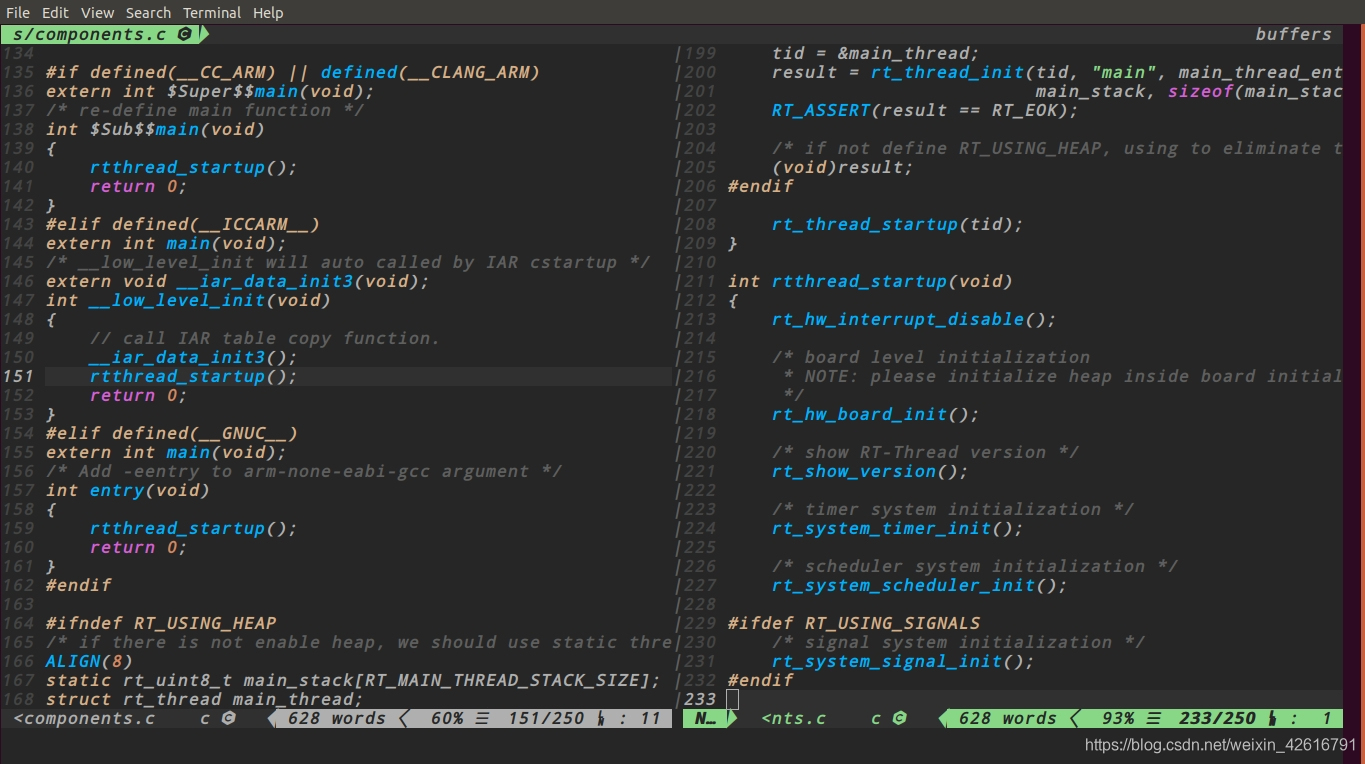The height and width of the screenshot is (764, 1365).
Task: Click line number 151 in left gutter
Action: [x=18, y=377]
